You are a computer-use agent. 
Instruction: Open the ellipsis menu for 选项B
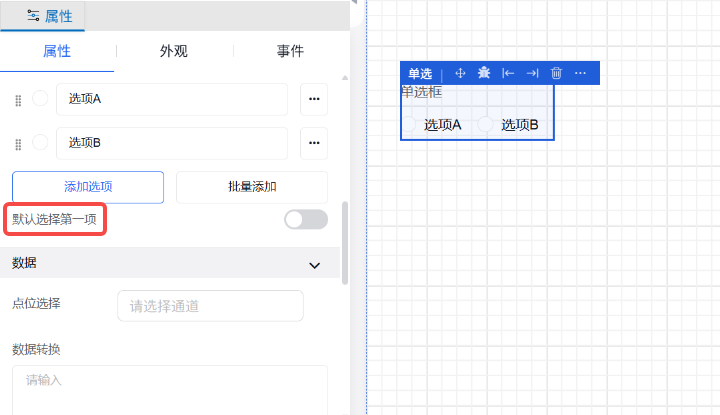point(314,143)
